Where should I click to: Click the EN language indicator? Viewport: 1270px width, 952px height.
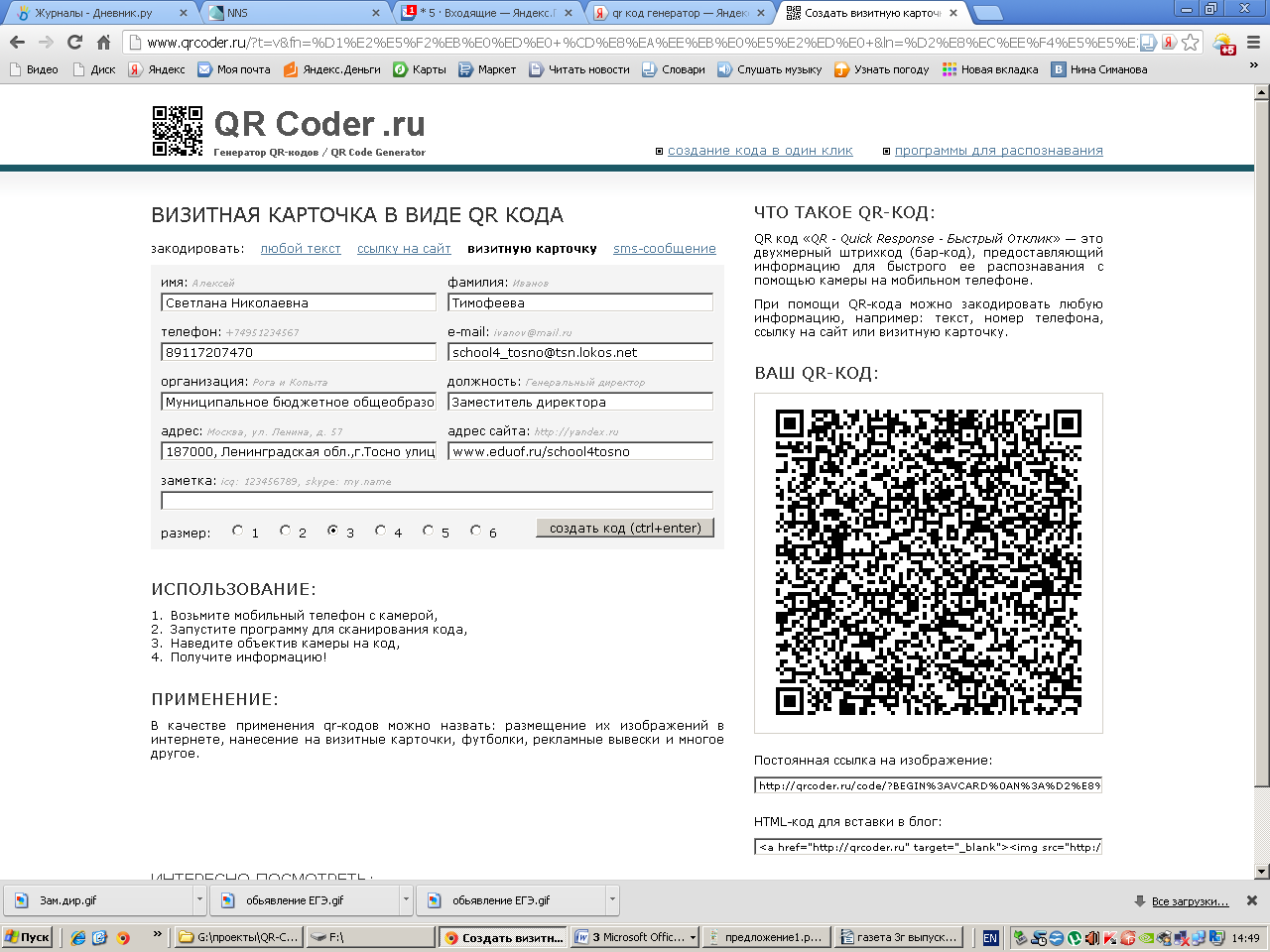(x=990, y=937)
